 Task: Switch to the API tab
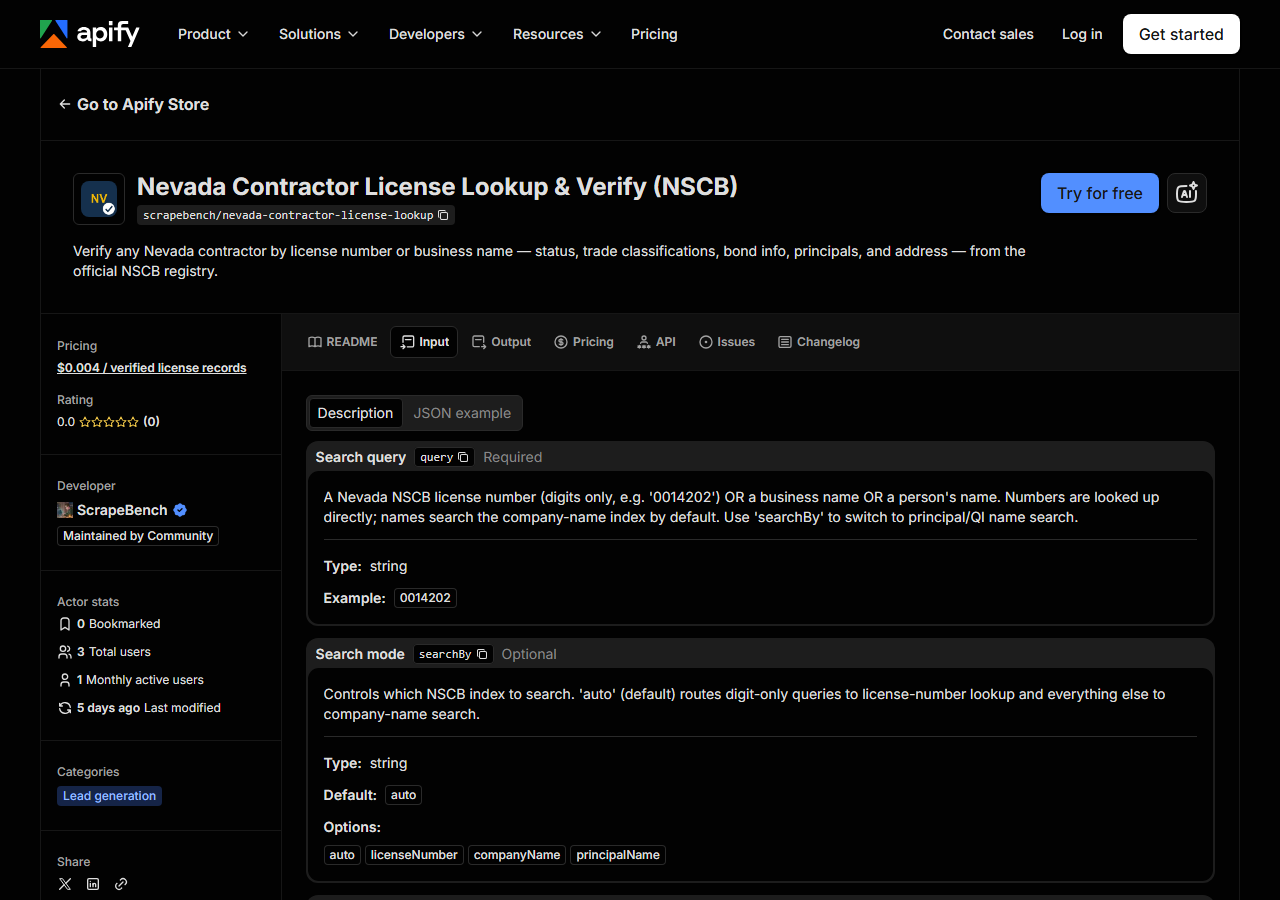pos(656,342)
